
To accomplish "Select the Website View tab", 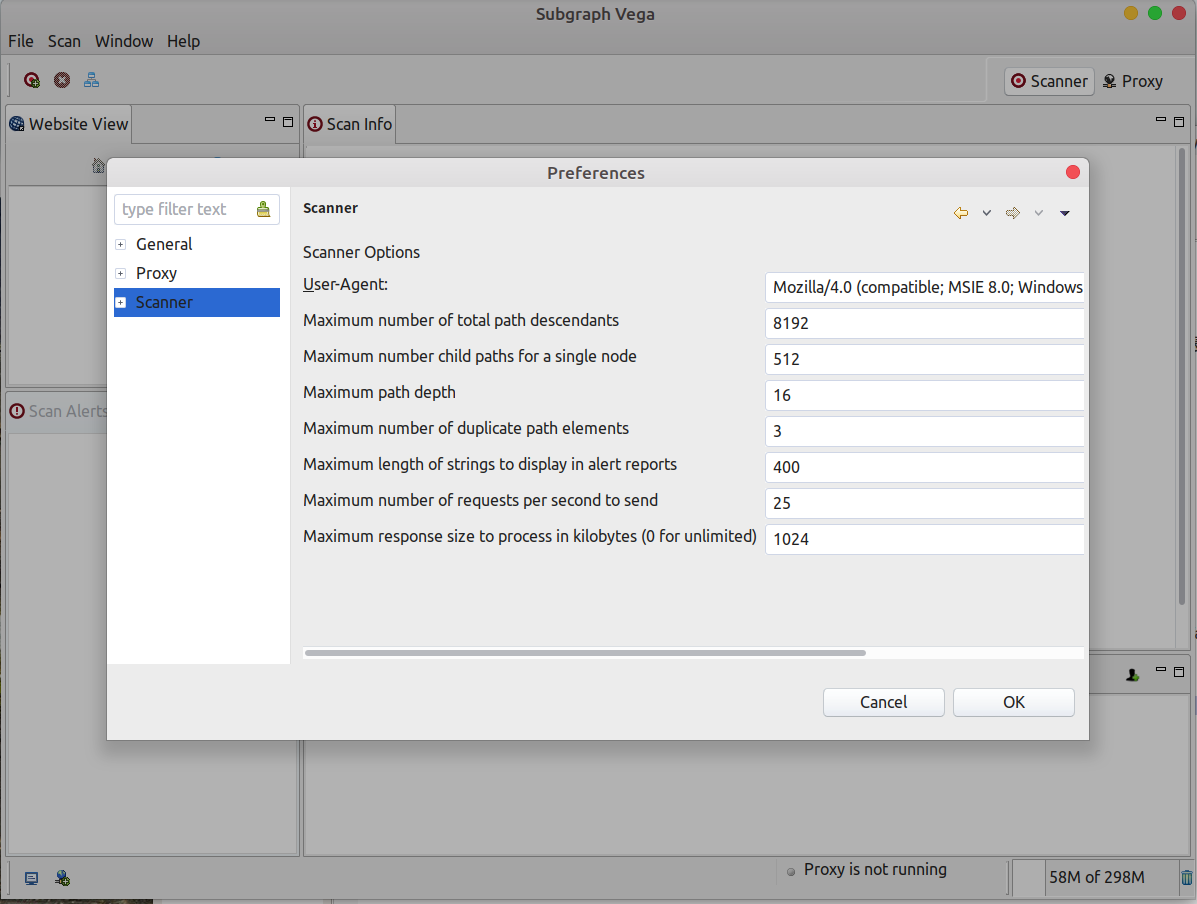I will pyautogui.click(x=69, y=124).
